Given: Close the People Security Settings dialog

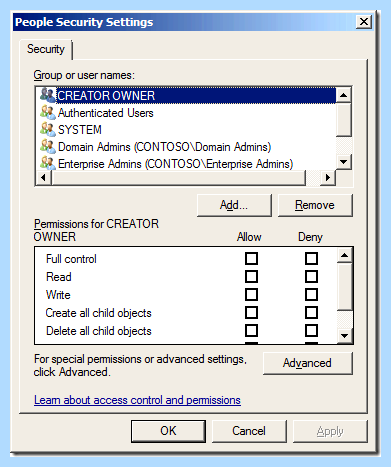Looking at the screenshot, I should coord(364,22).
